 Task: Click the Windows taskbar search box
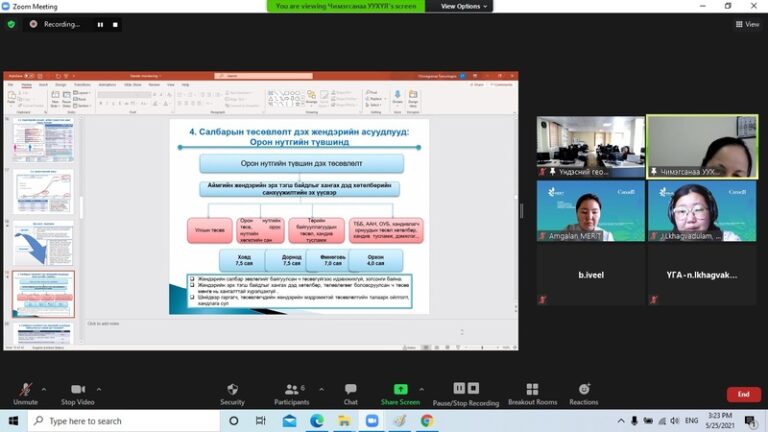pyautogui.click(x=120, y=421)
